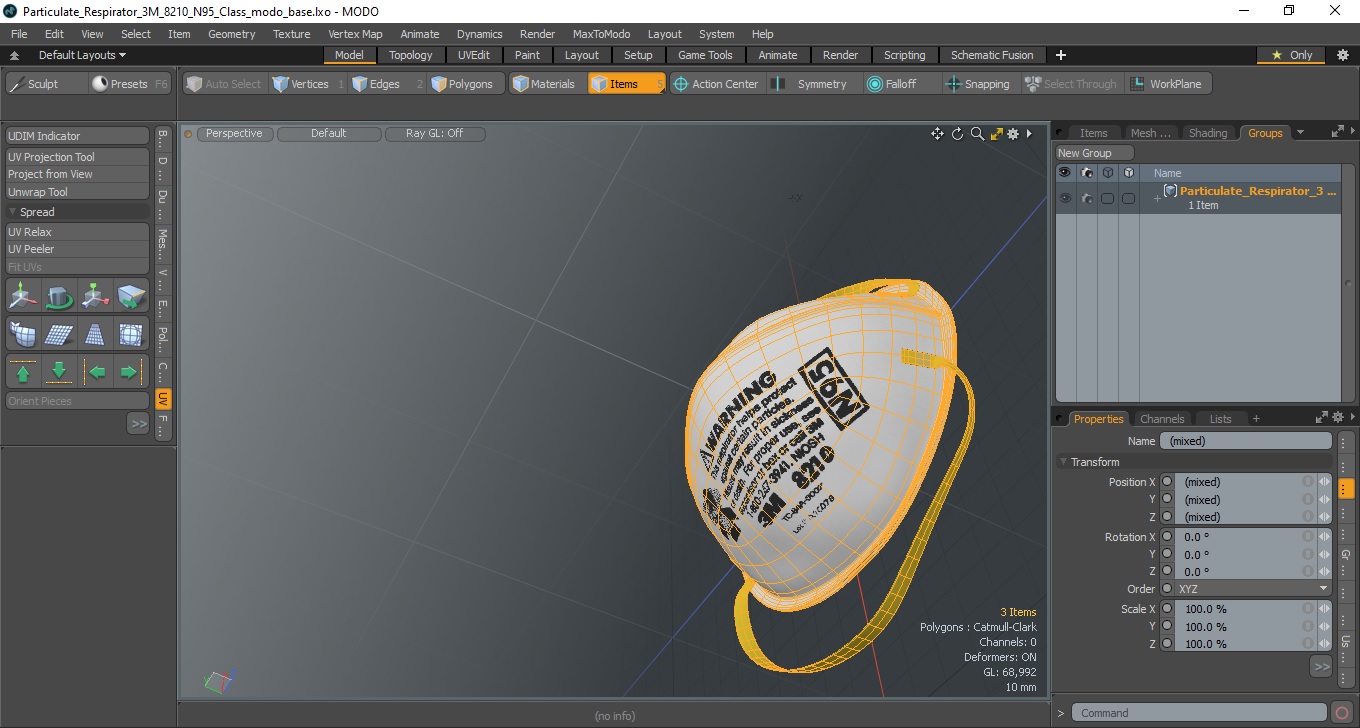Image resolution: width=1360 pixels, height=728 pixels.
Task: Toggle Scale X channel keyframe dot
Action: 1166,609
